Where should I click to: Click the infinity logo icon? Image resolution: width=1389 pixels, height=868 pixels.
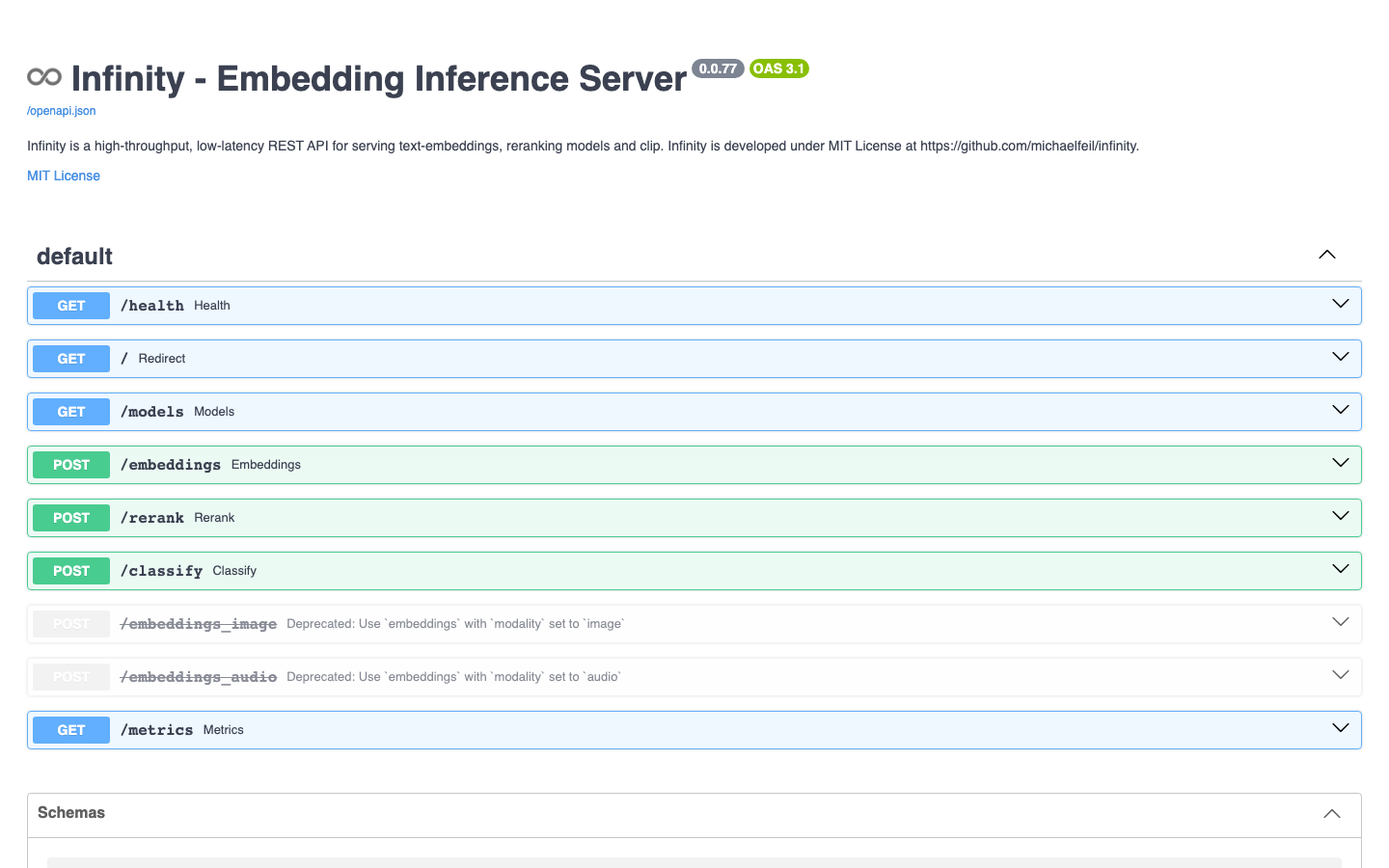tap(44, 76)
